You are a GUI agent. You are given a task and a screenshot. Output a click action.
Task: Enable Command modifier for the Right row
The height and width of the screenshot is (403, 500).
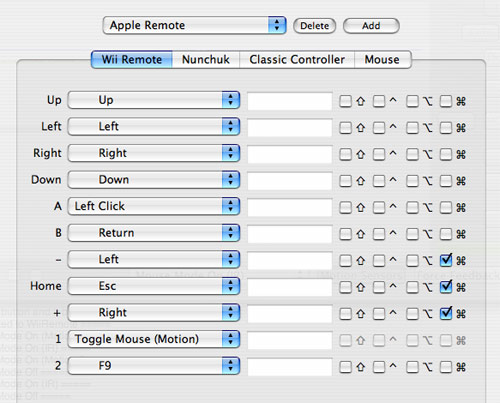pyautogui.click(x=446, y=154)
